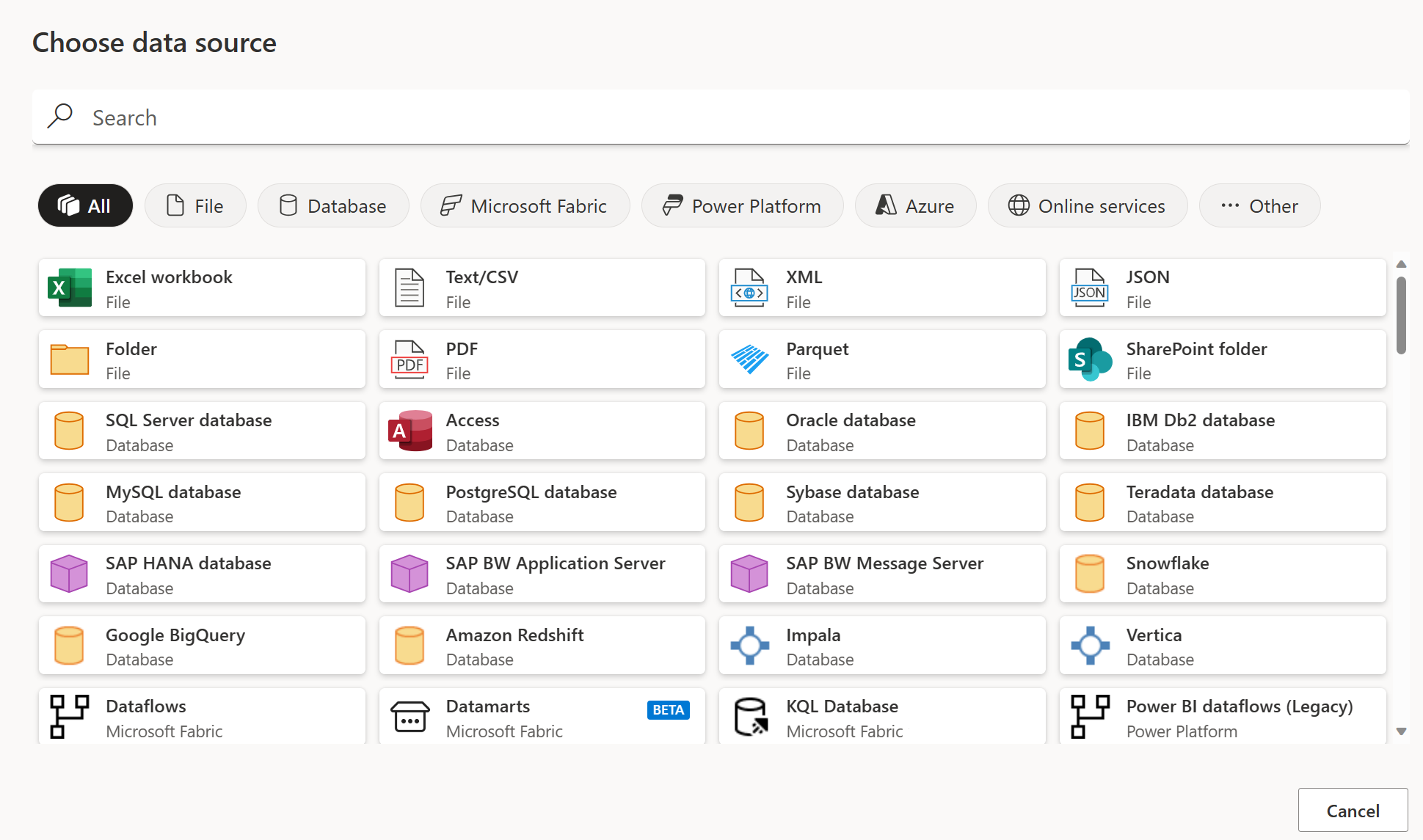1423x840 pixels.
Task: Switch to the Microsoft Fabric filter
Action: coord(525,206)
